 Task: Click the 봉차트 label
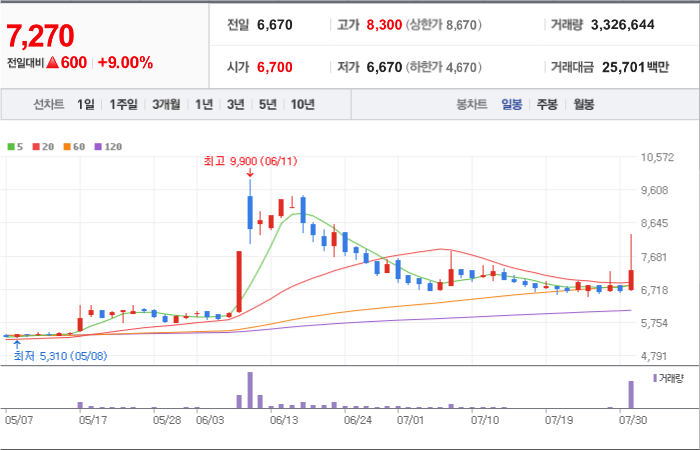pos(471,105)
